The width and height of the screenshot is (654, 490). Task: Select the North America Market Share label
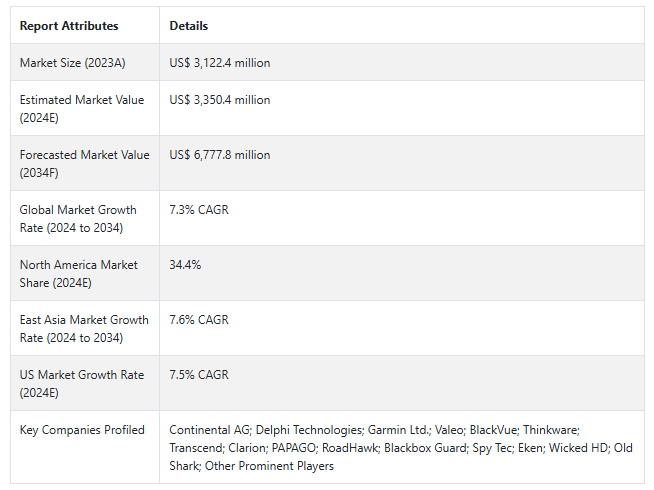[x=79, y=273]
